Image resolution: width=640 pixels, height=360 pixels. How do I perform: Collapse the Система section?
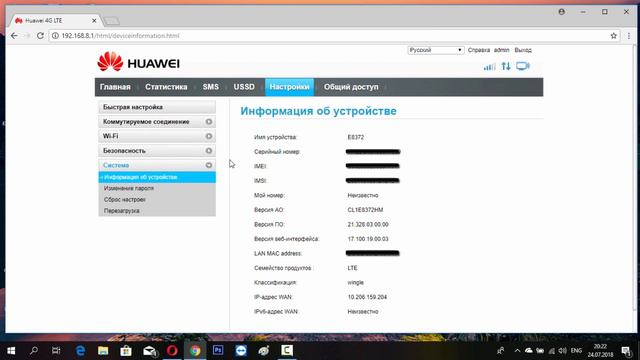[x=157, y=165]
